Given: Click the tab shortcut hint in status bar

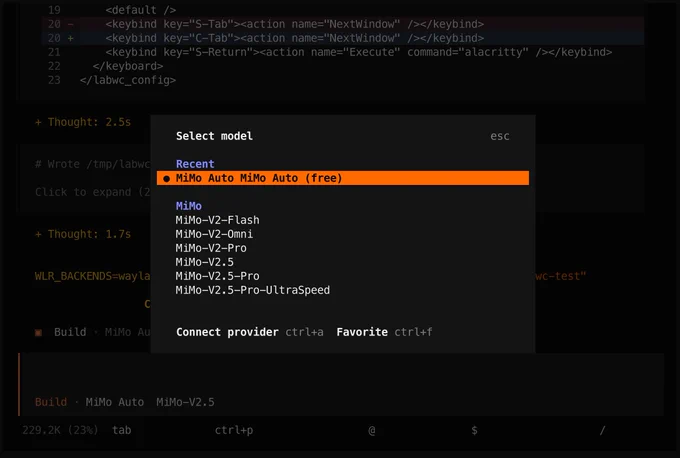Looking at the screenshot, I should pos(121,430).
